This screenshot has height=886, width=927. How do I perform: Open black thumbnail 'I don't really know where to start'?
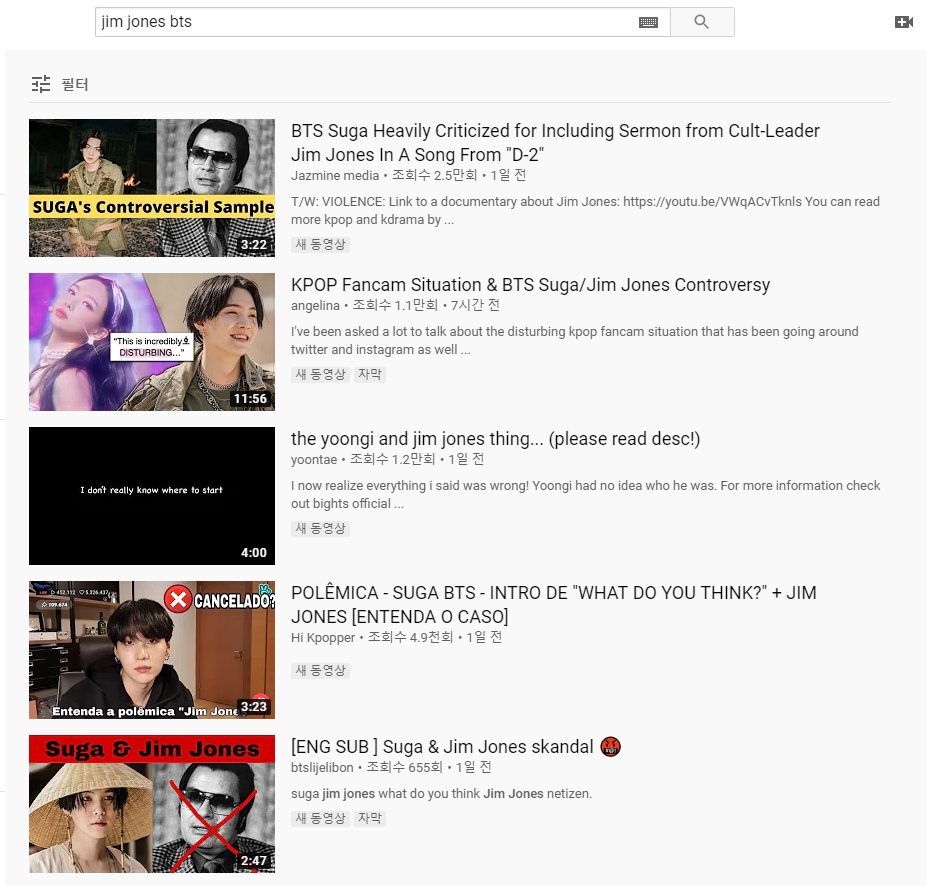[152, 496]
